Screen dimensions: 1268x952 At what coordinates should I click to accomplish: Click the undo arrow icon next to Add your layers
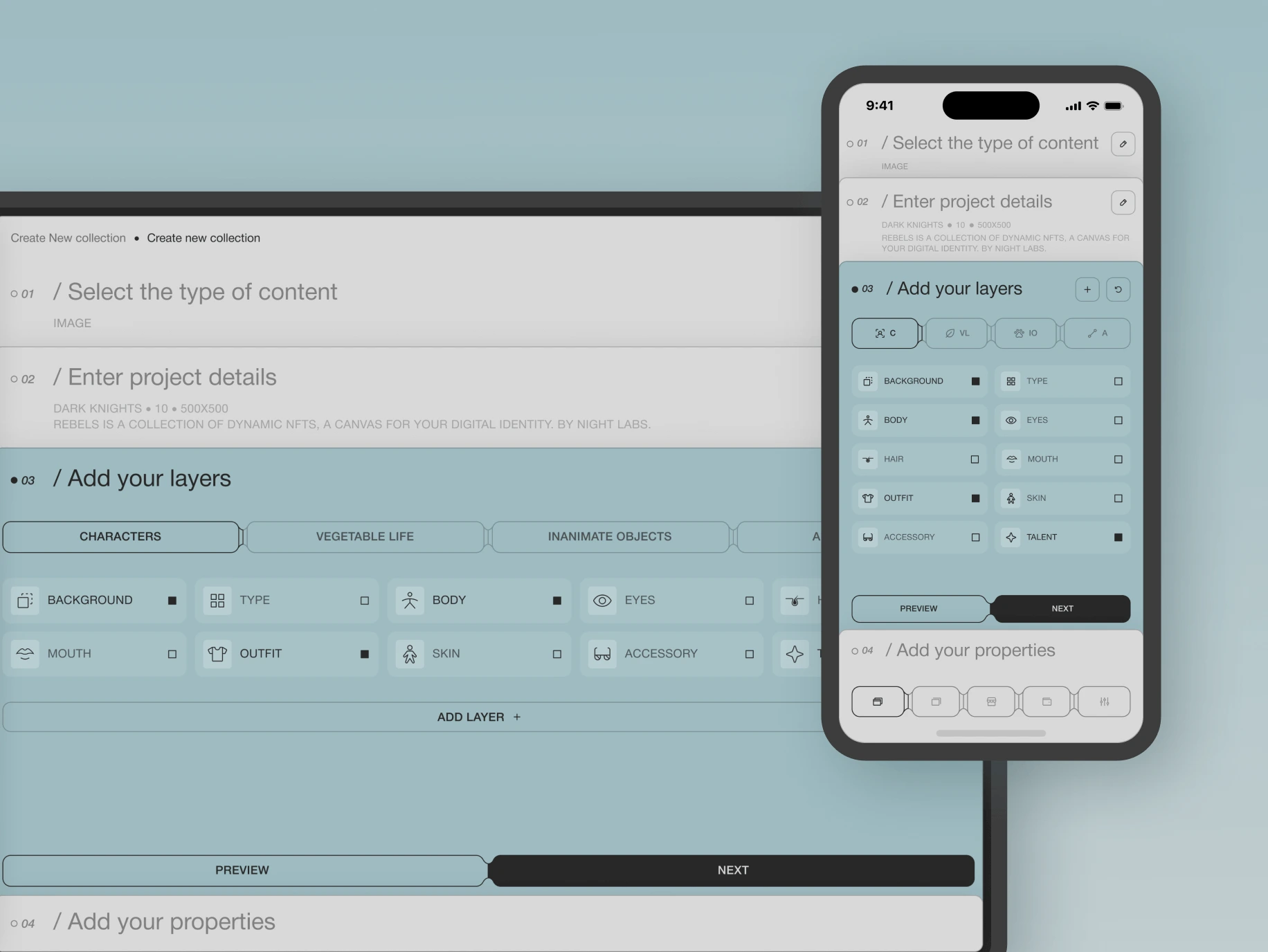point(1119,289)
